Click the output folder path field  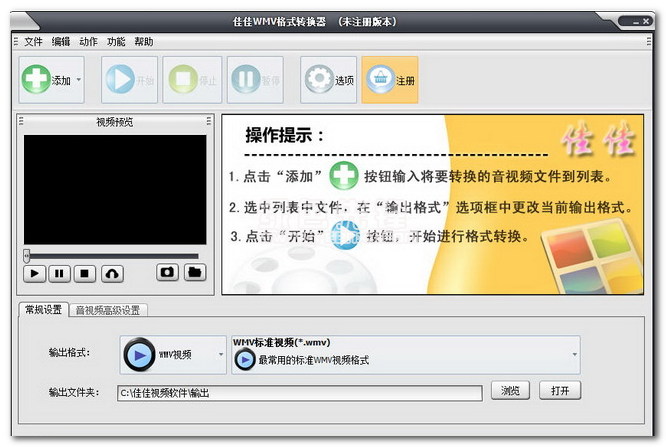click(300, 393)
